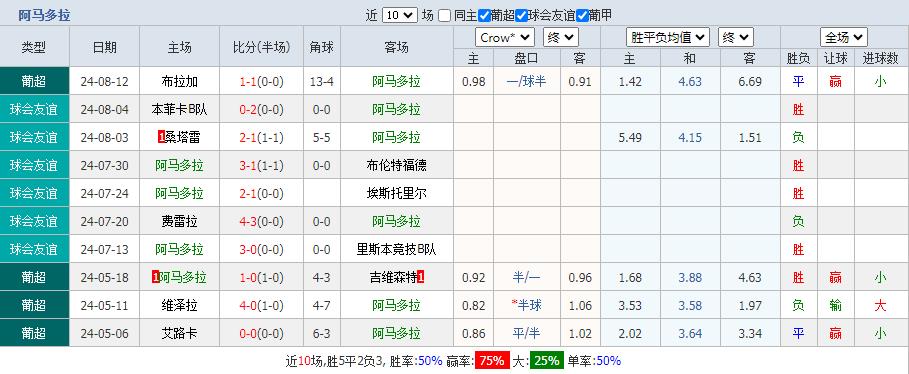This screenshot has height=374, width=909.
Task: Toggle the 同主 checkbox
Action: (x=444, y=16)
